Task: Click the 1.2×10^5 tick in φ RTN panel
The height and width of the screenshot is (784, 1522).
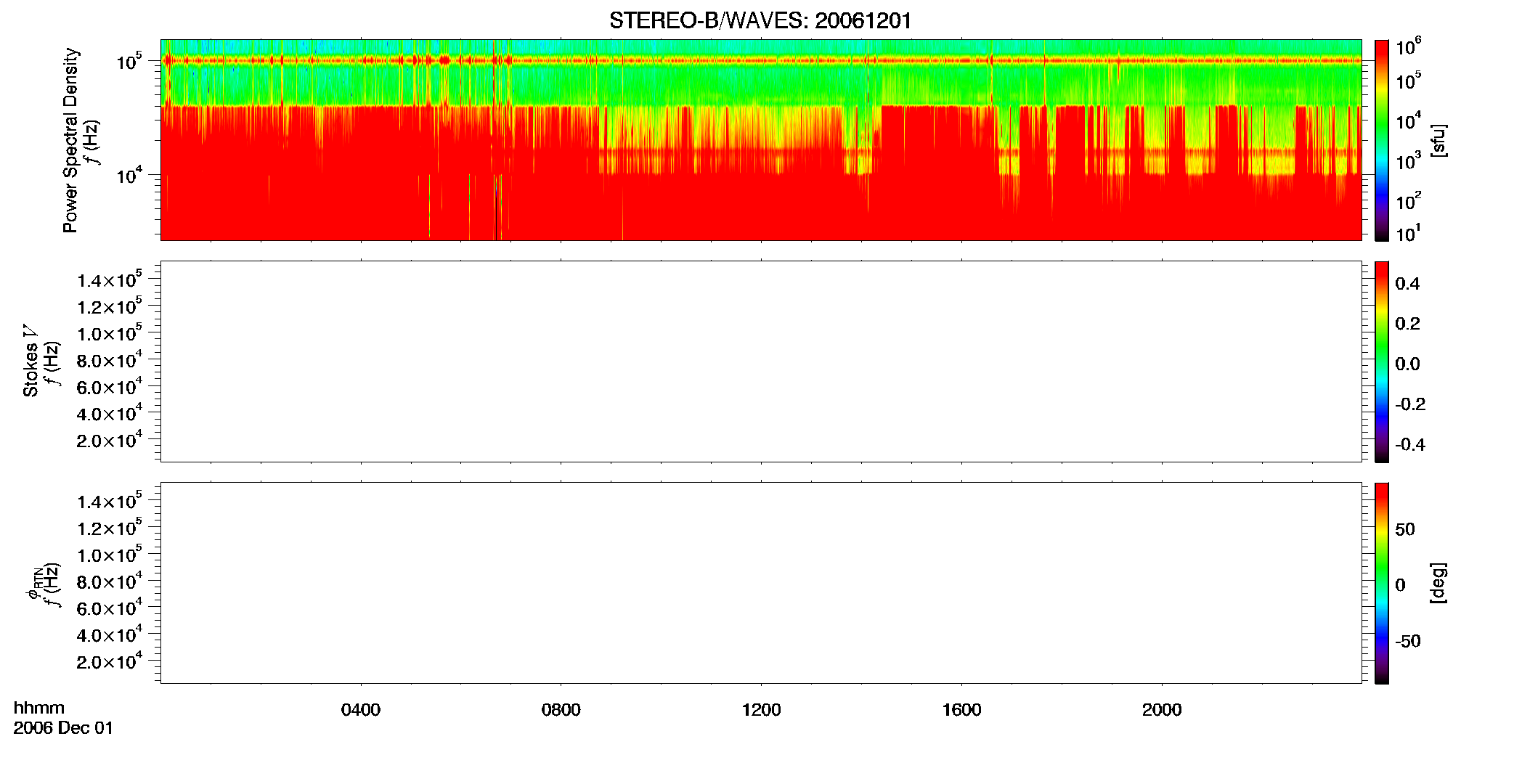Action: pyautogui.click(x=110, y=528)
